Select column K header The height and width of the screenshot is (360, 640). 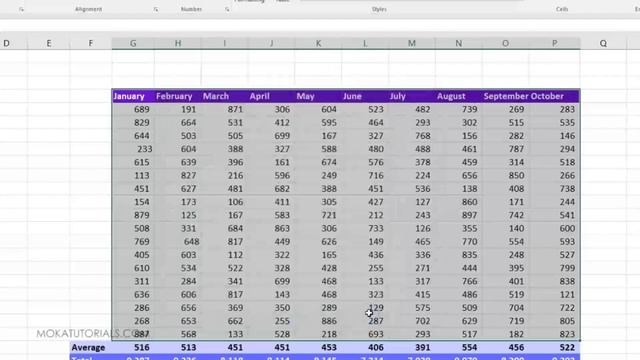click(318, 43)
